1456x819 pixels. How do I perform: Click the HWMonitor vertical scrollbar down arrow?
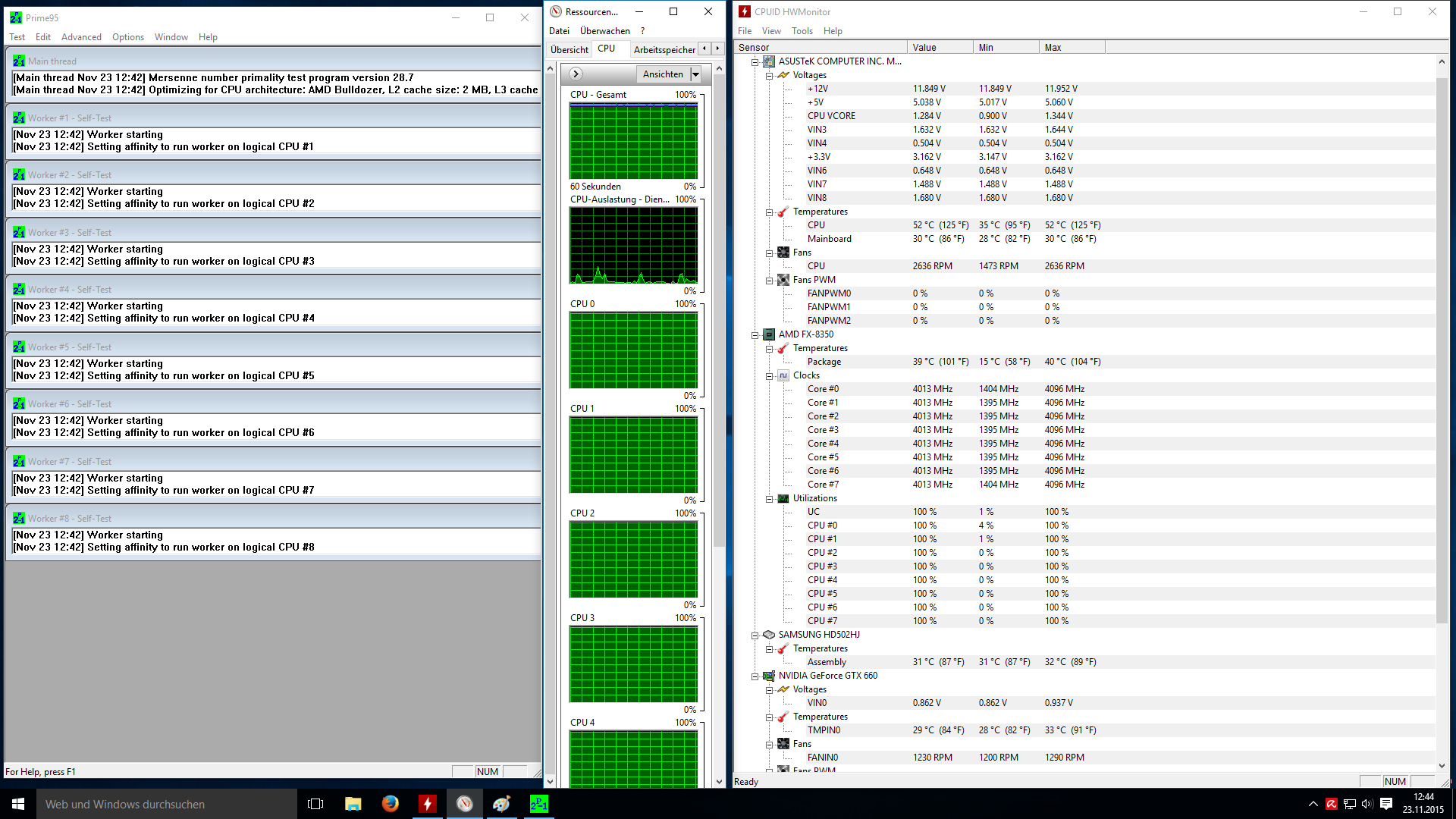coord(1442,766)
